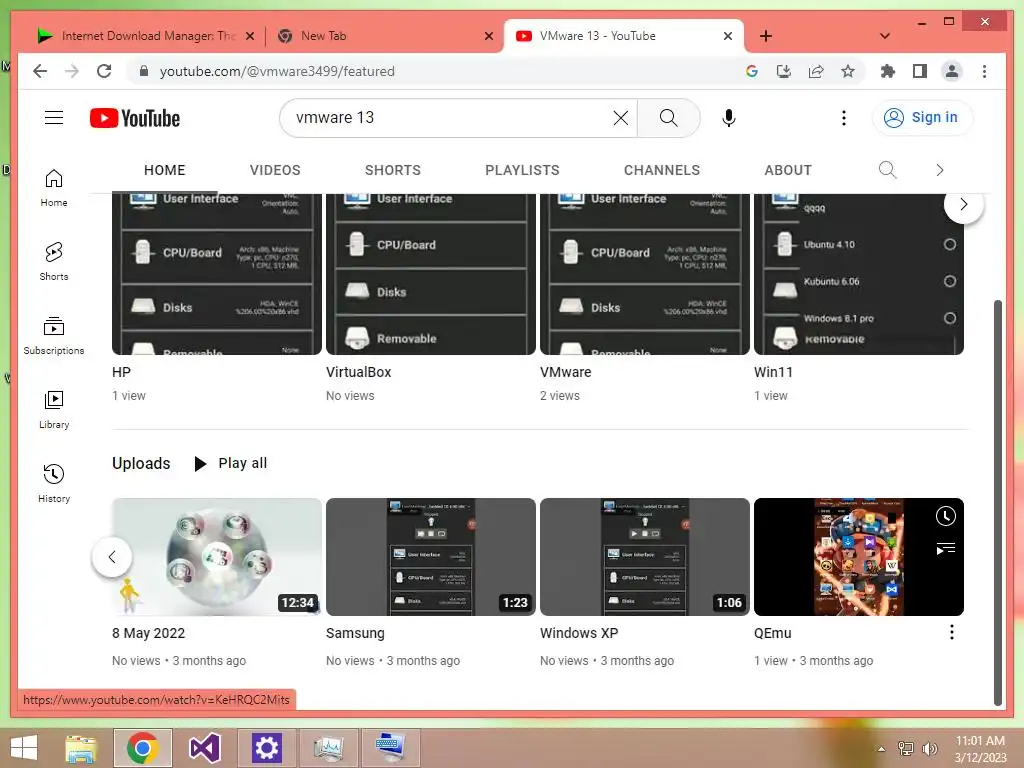
Task: Share this page via the share icon
Action: coord(816,71)
